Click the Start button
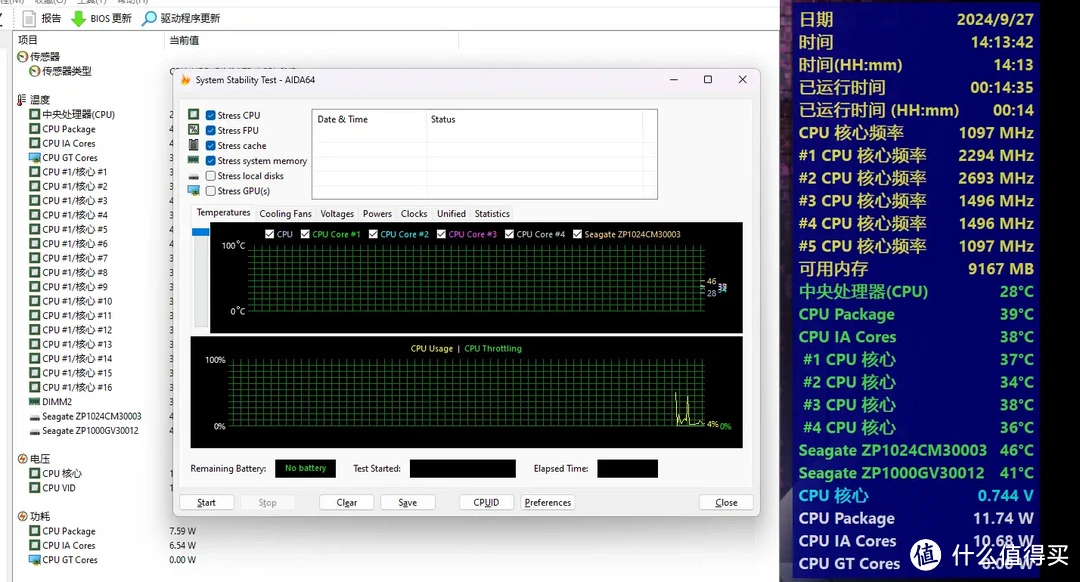Screen dimensions: 1080x582 [x=207, y=503]
